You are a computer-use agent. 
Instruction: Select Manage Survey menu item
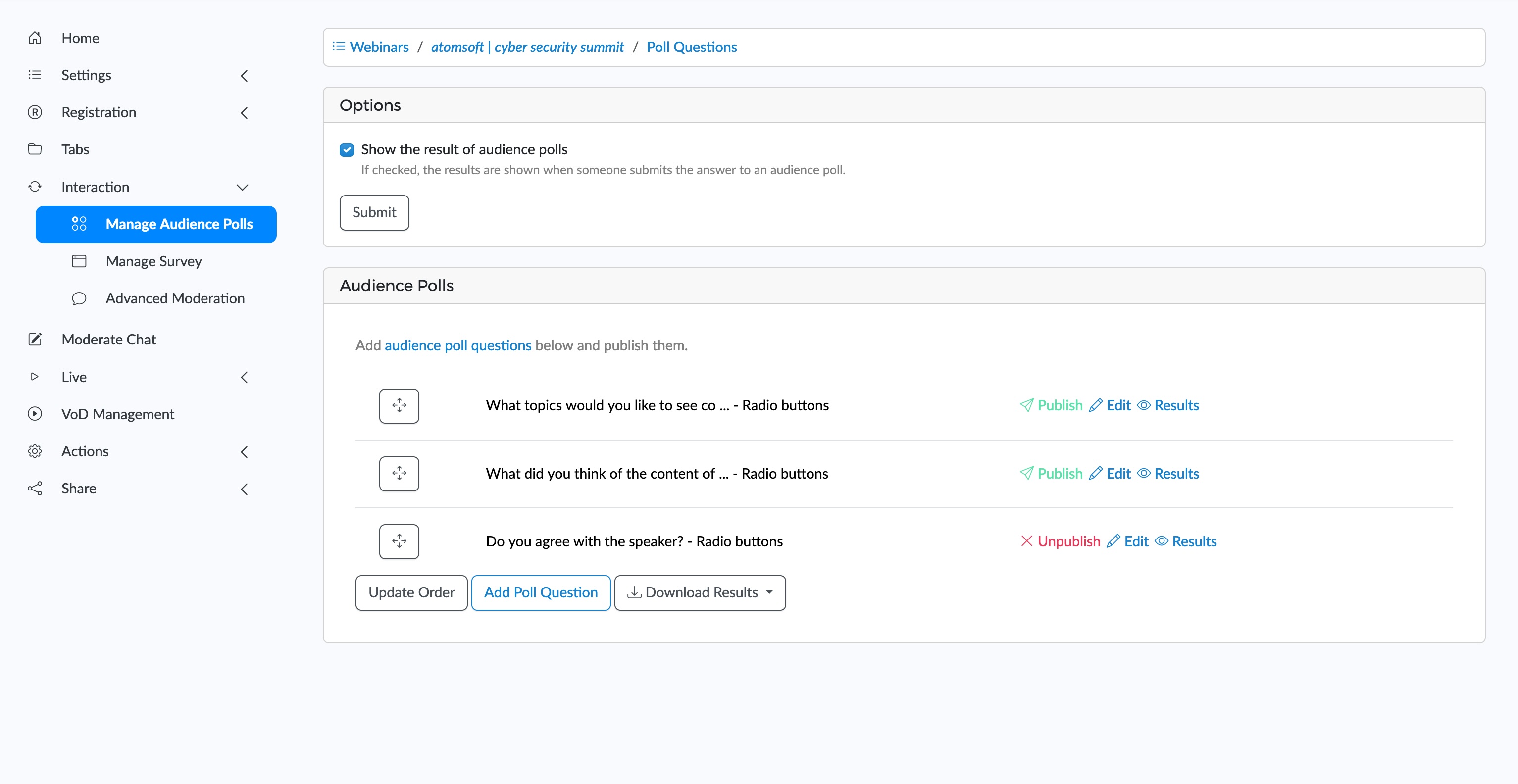[154, 261]
